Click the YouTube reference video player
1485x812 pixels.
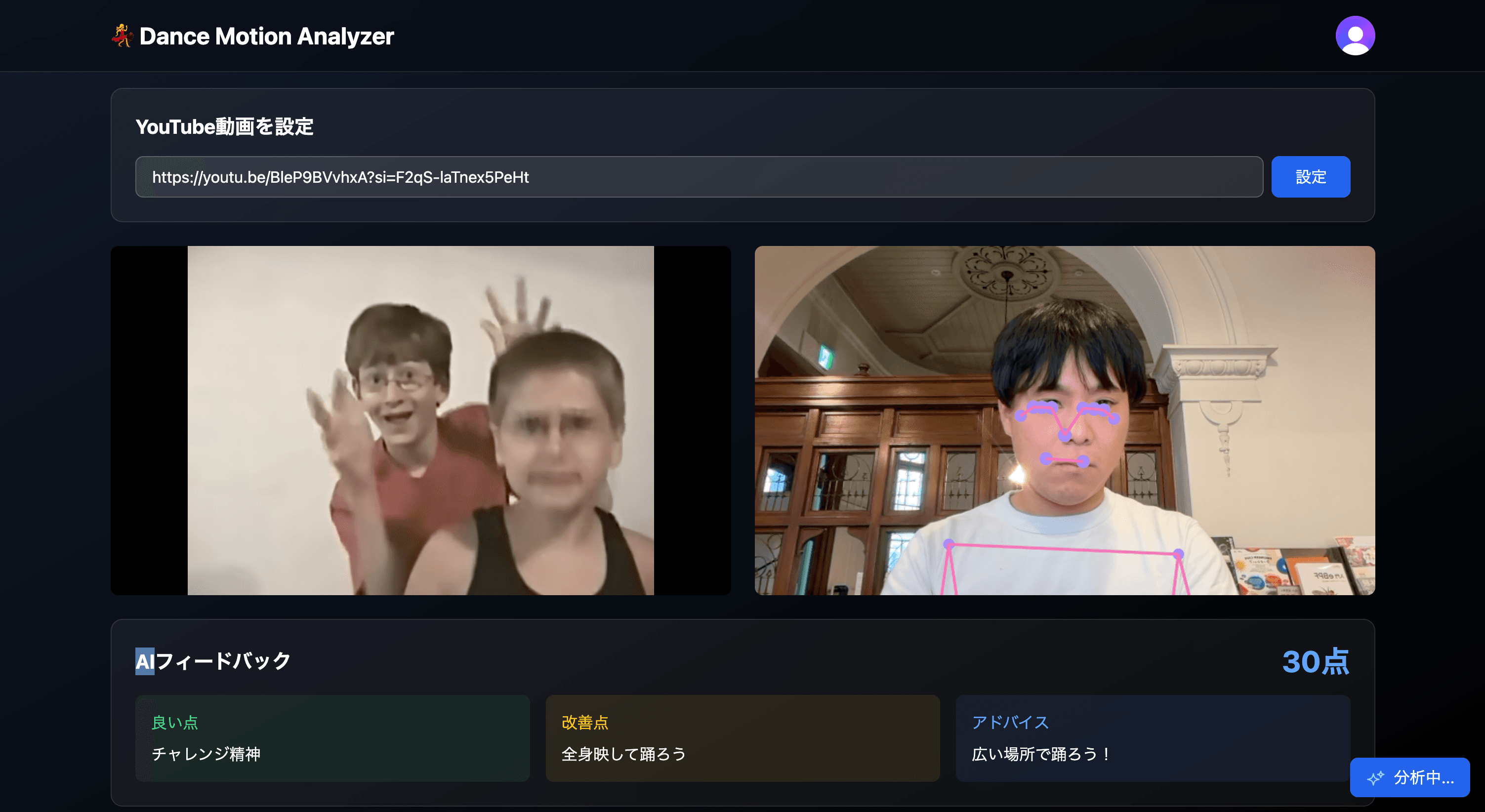click(x=420, y=421)
